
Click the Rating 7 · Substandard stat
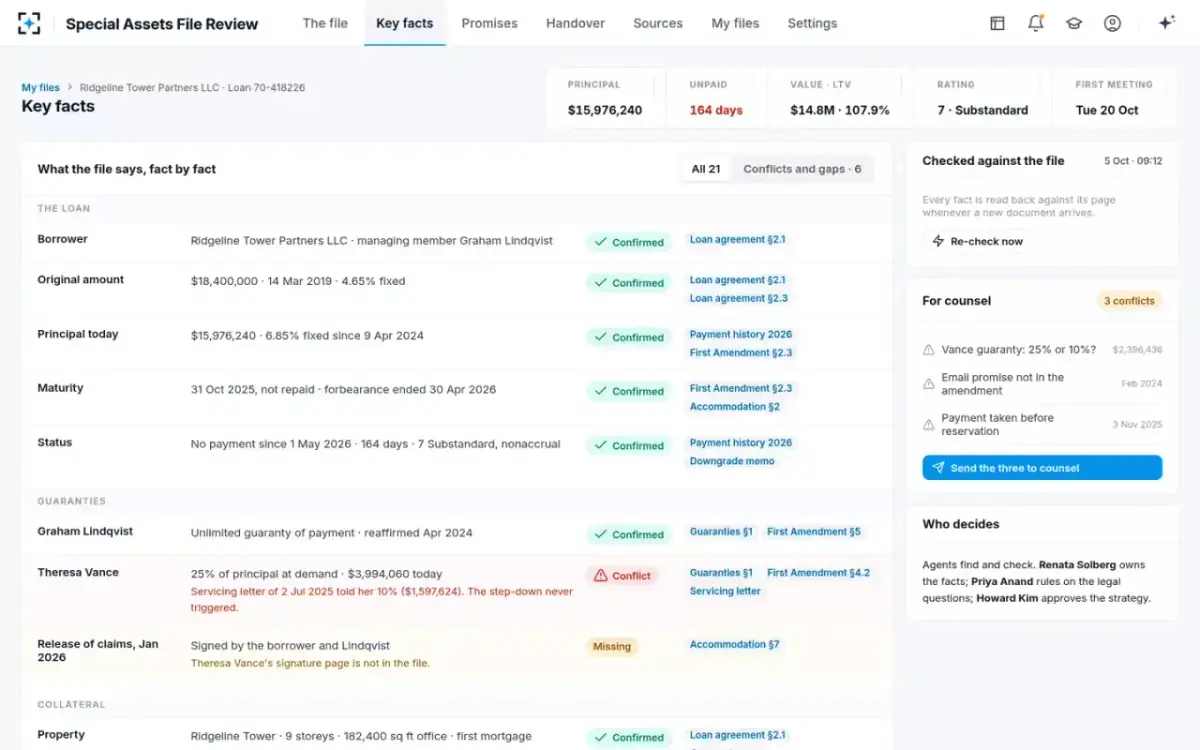(x=982, y=98)
